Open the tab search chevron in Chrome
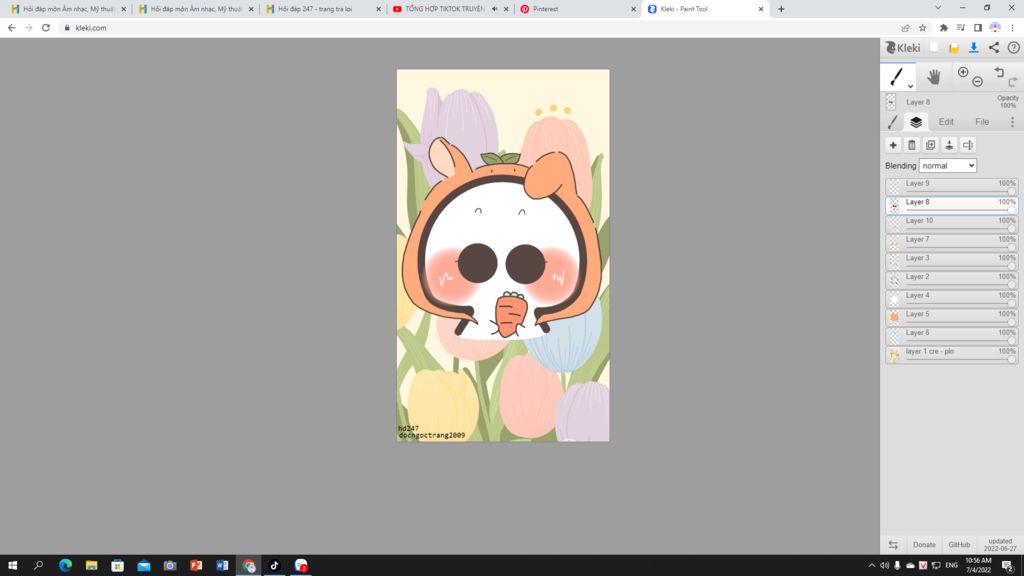The image size is (1024, 576). click(x=938, y=8)
